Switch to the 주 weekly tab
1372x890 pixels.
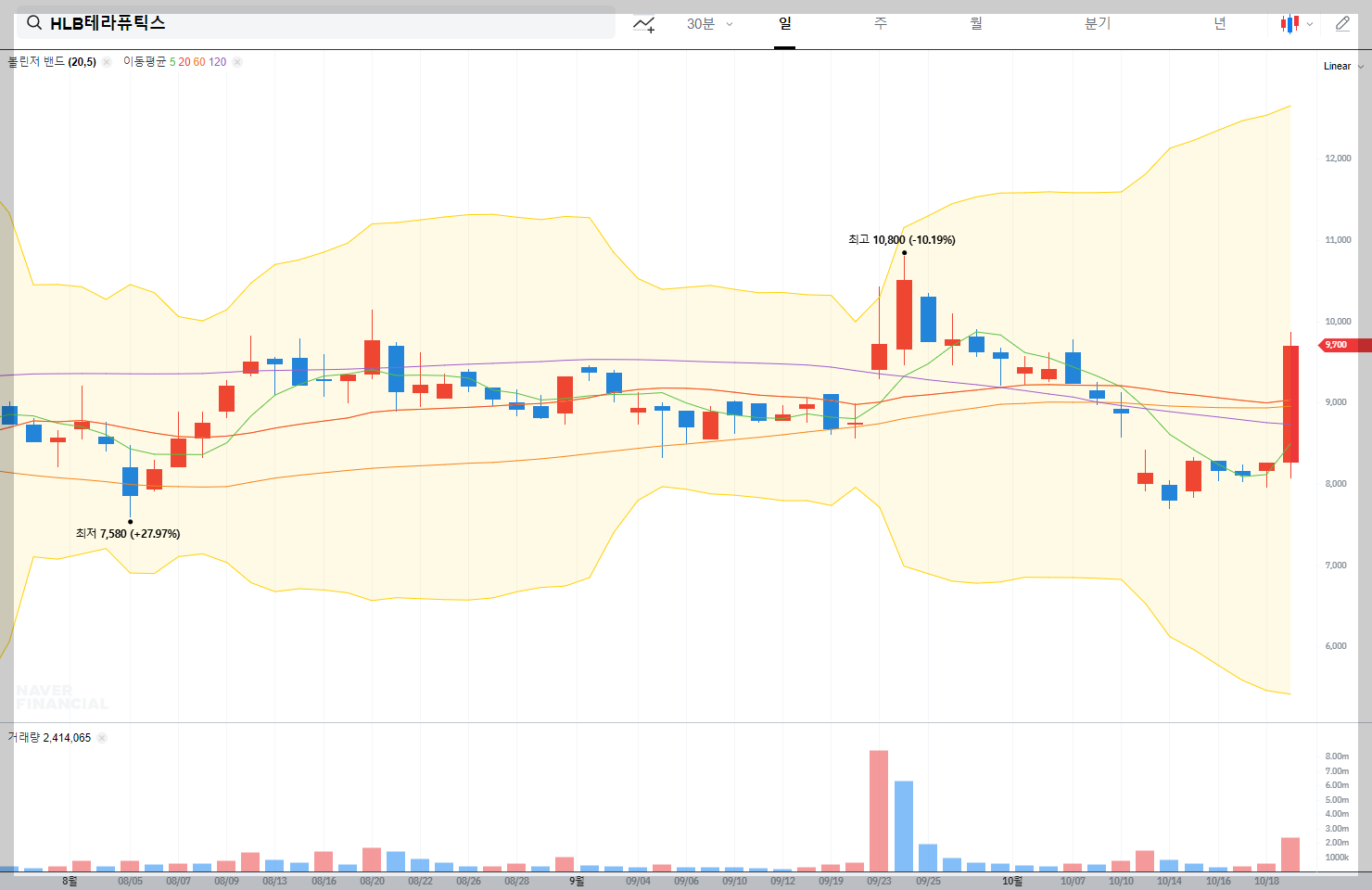881,24
